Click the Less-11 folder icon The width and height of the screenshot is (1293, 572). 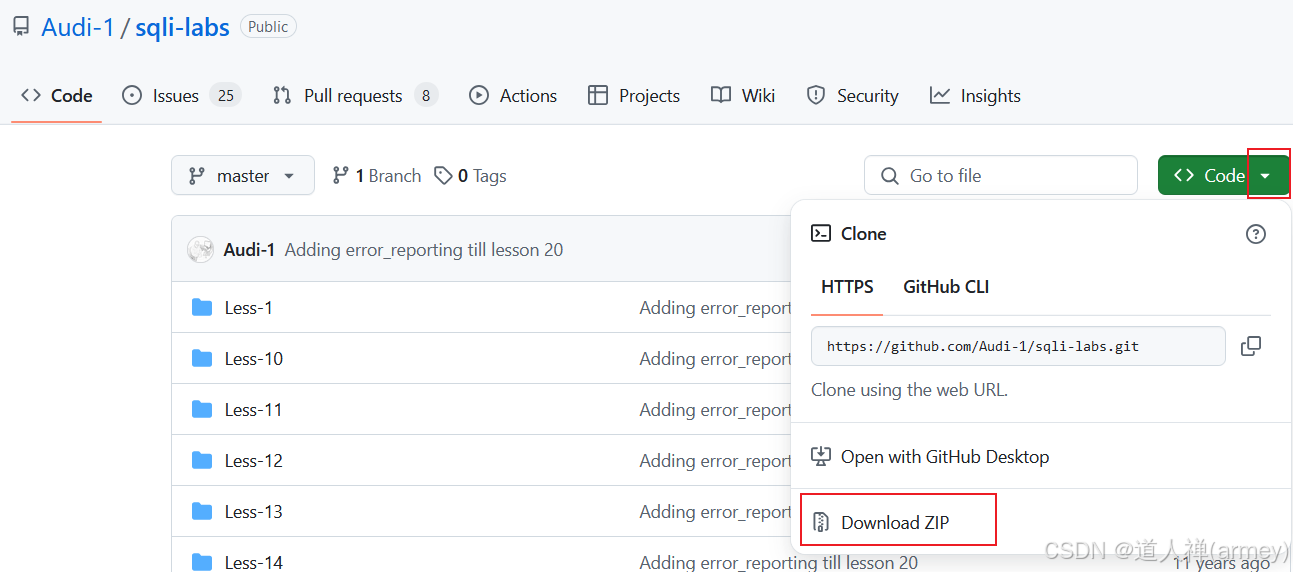click(202, 409)
